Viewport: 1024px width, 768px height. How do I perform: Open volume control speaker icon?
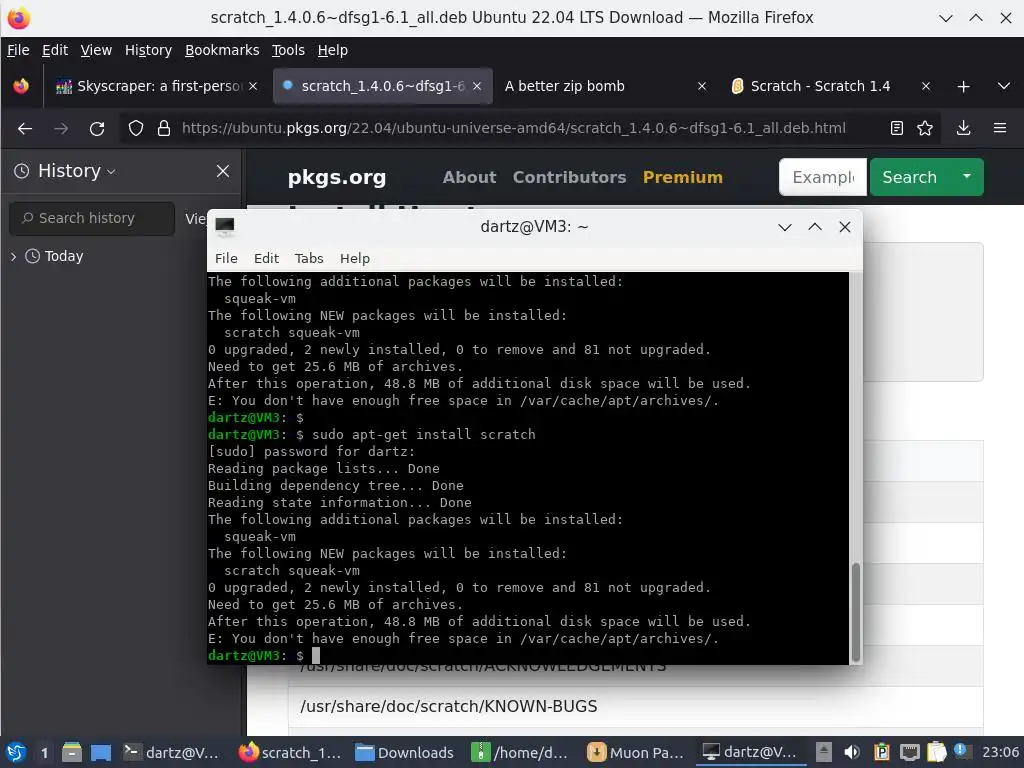pyautogui.click(x=852, y=752)
